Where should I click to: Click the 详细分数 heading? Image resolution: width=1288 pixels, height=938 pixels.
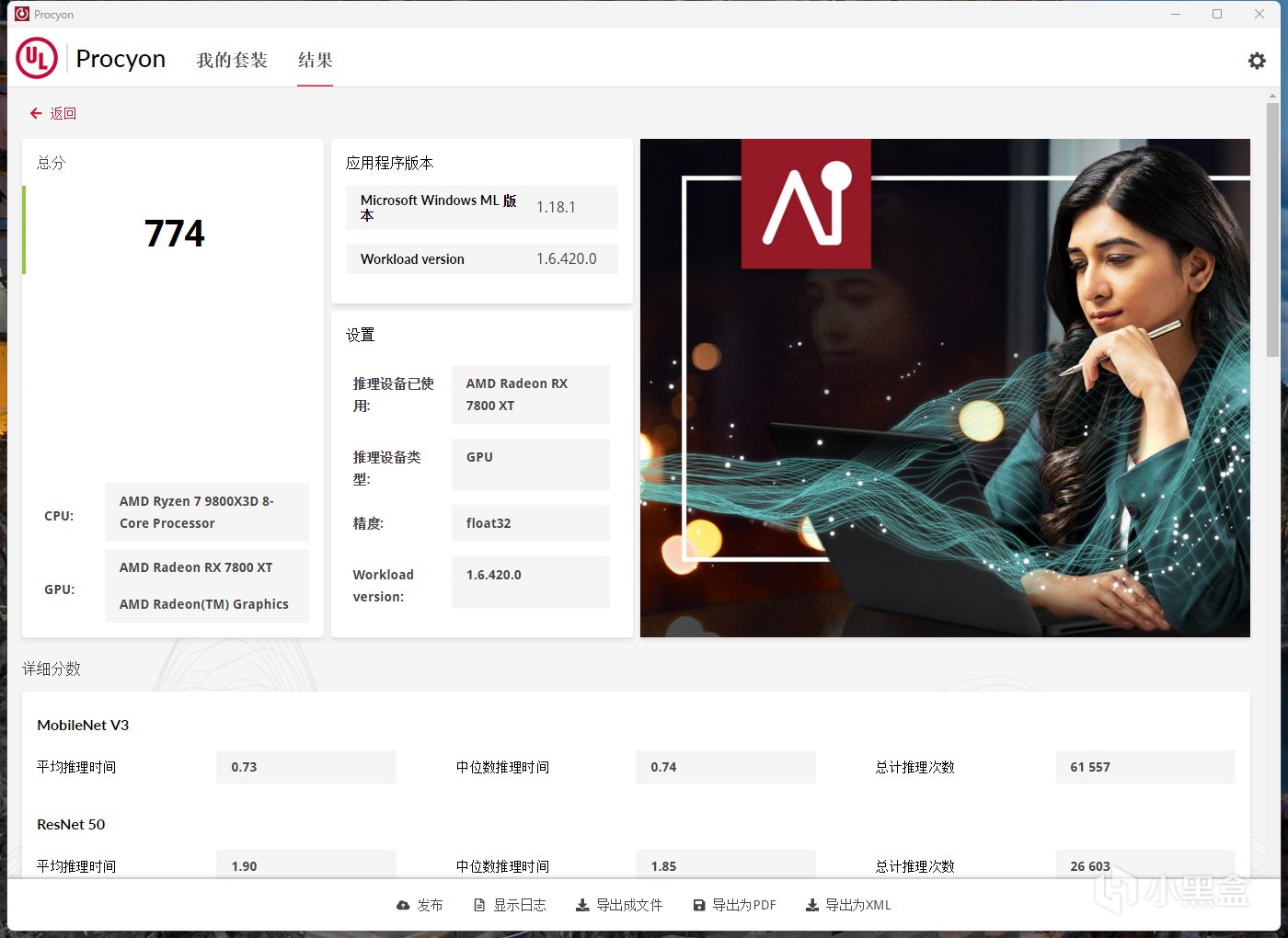pyautogui.click(x=52, y=669)
